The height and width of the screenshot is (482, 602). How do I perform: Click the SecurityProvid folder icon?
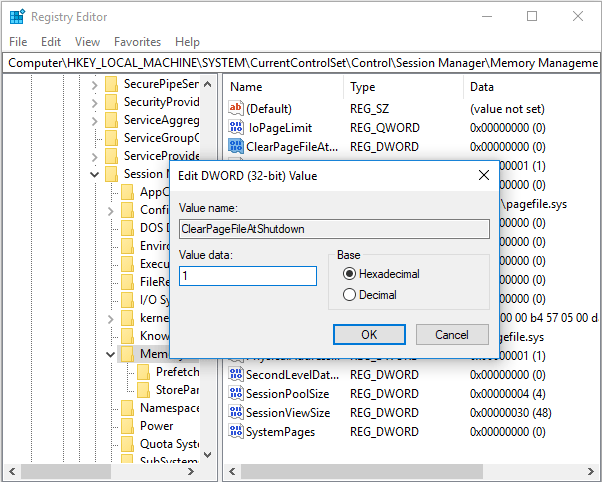click(111, 102)
